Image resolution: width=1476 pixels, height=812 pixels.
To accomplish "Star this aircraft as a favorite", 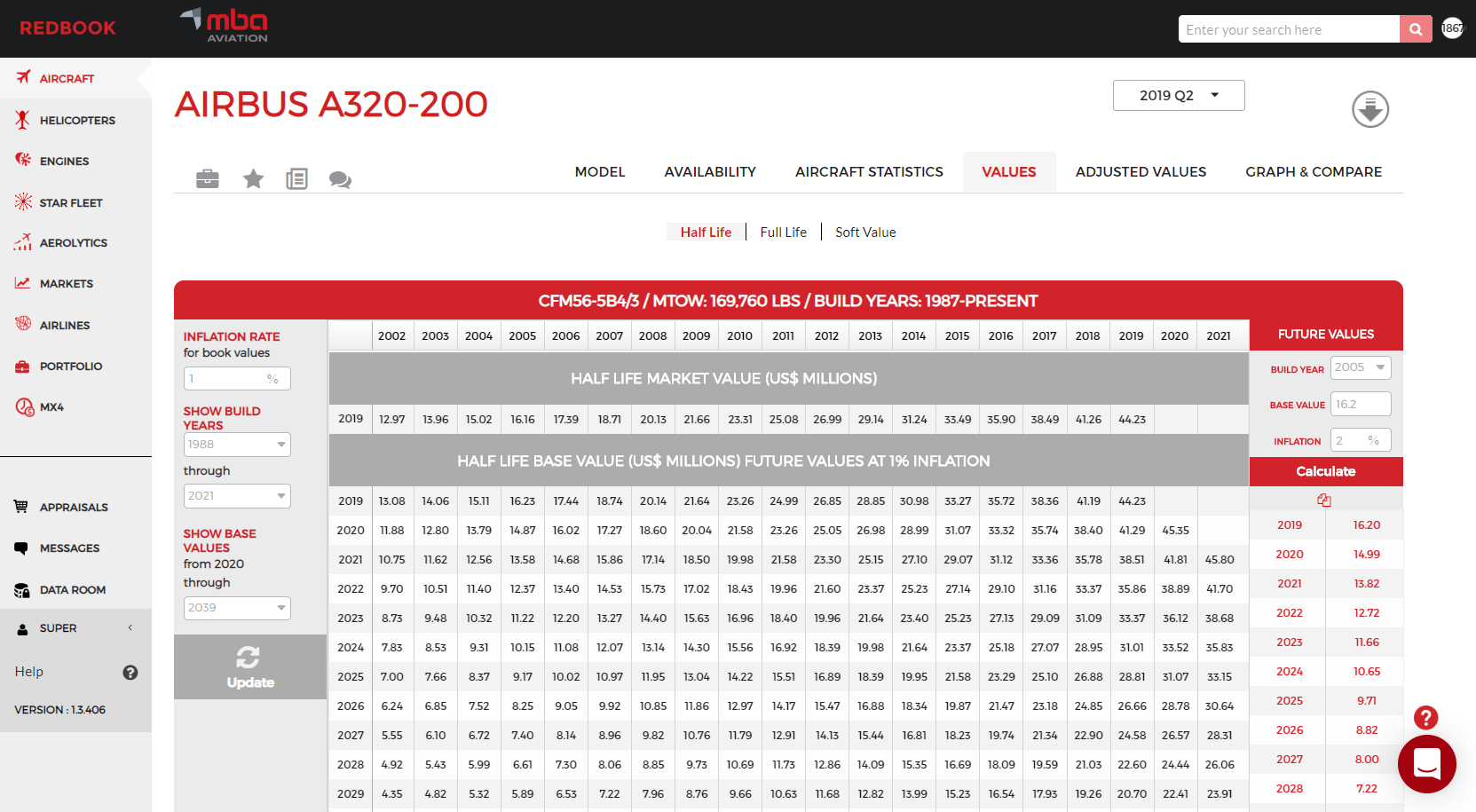I will 253,178.
